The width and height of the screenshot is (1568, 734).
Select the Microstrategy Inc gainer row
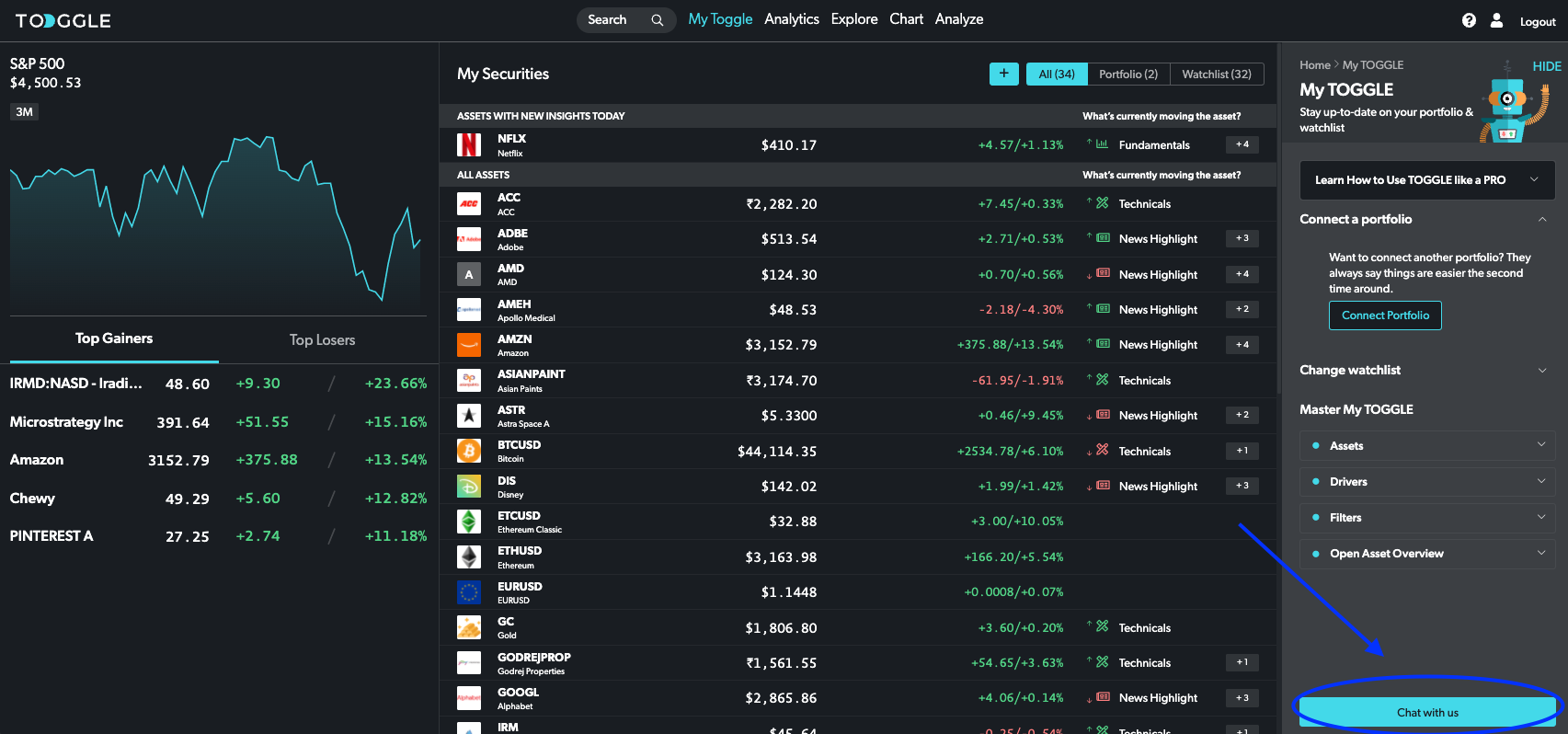218,422
